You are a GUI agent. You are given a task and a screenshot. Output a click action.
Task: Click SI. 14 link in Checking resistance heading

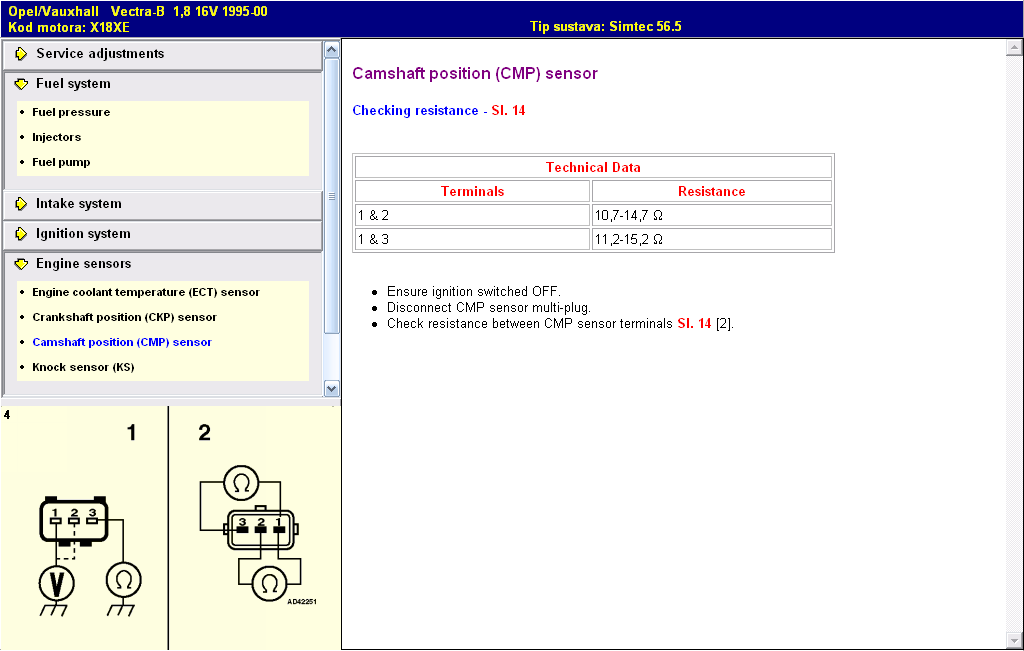pyautogui.click(x=508, y=110)
